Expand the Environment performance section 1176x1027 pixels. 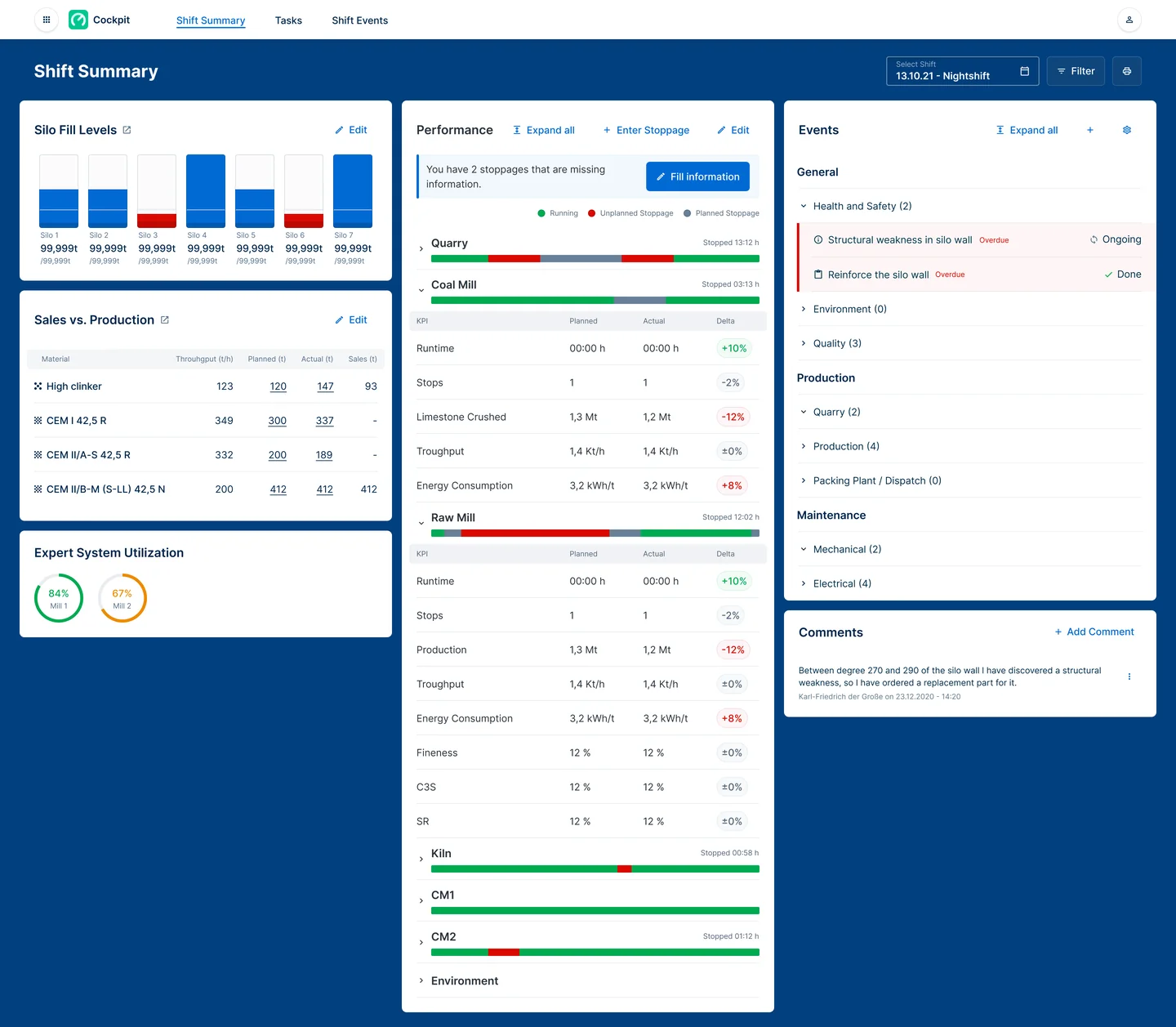coord(421,981)
